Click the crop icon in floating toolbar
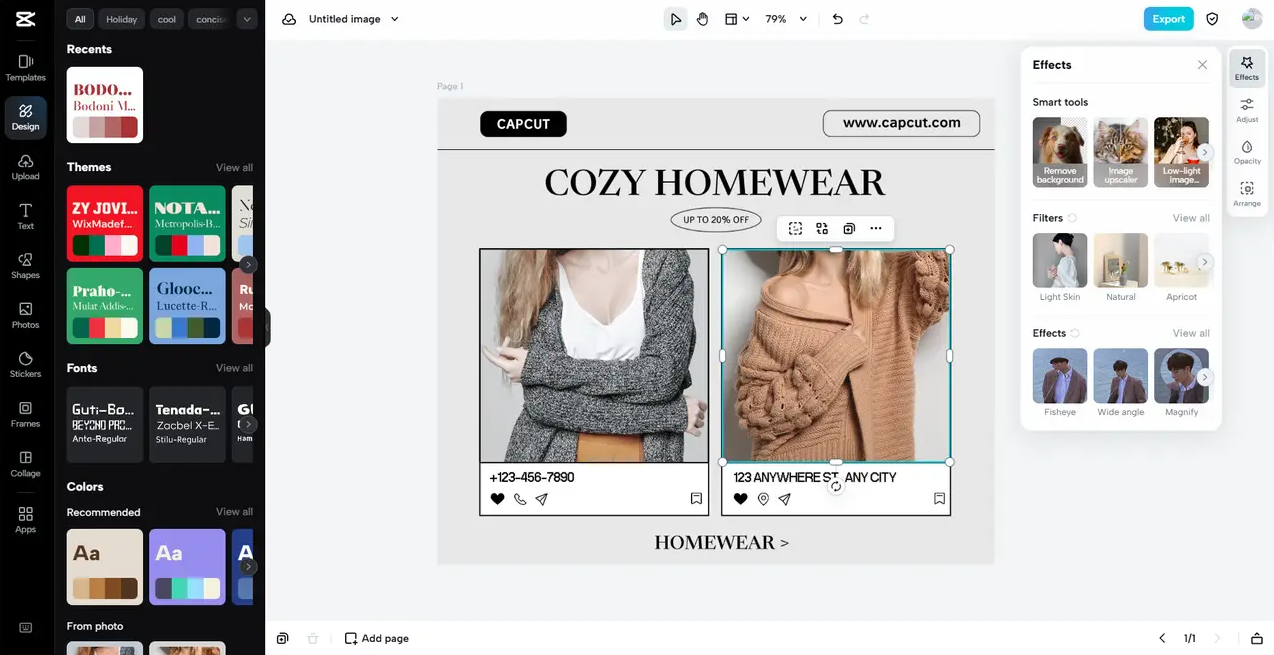This screenshot has height=655, width=1274. (x=795, y=229)
